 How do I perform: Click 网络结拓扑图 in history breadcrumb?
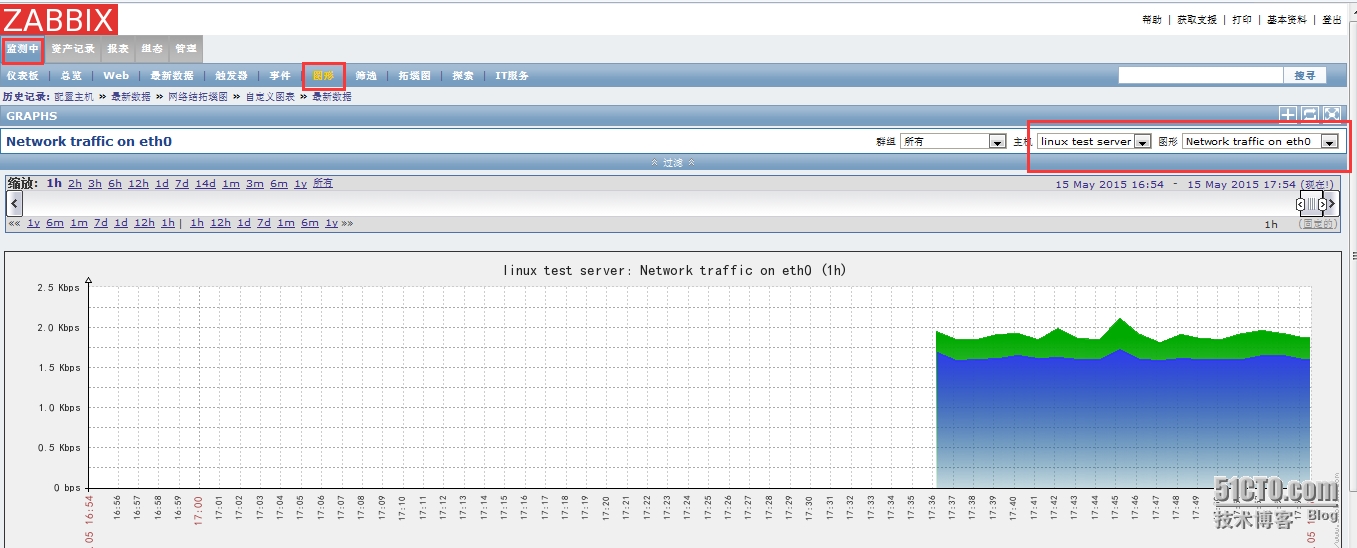[x=198, y=97]
